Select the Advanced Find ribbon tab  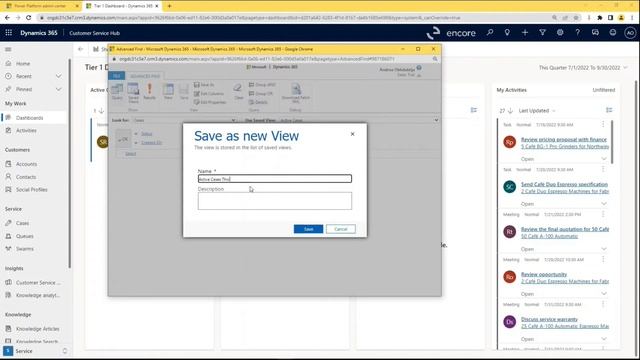point(145,76)
